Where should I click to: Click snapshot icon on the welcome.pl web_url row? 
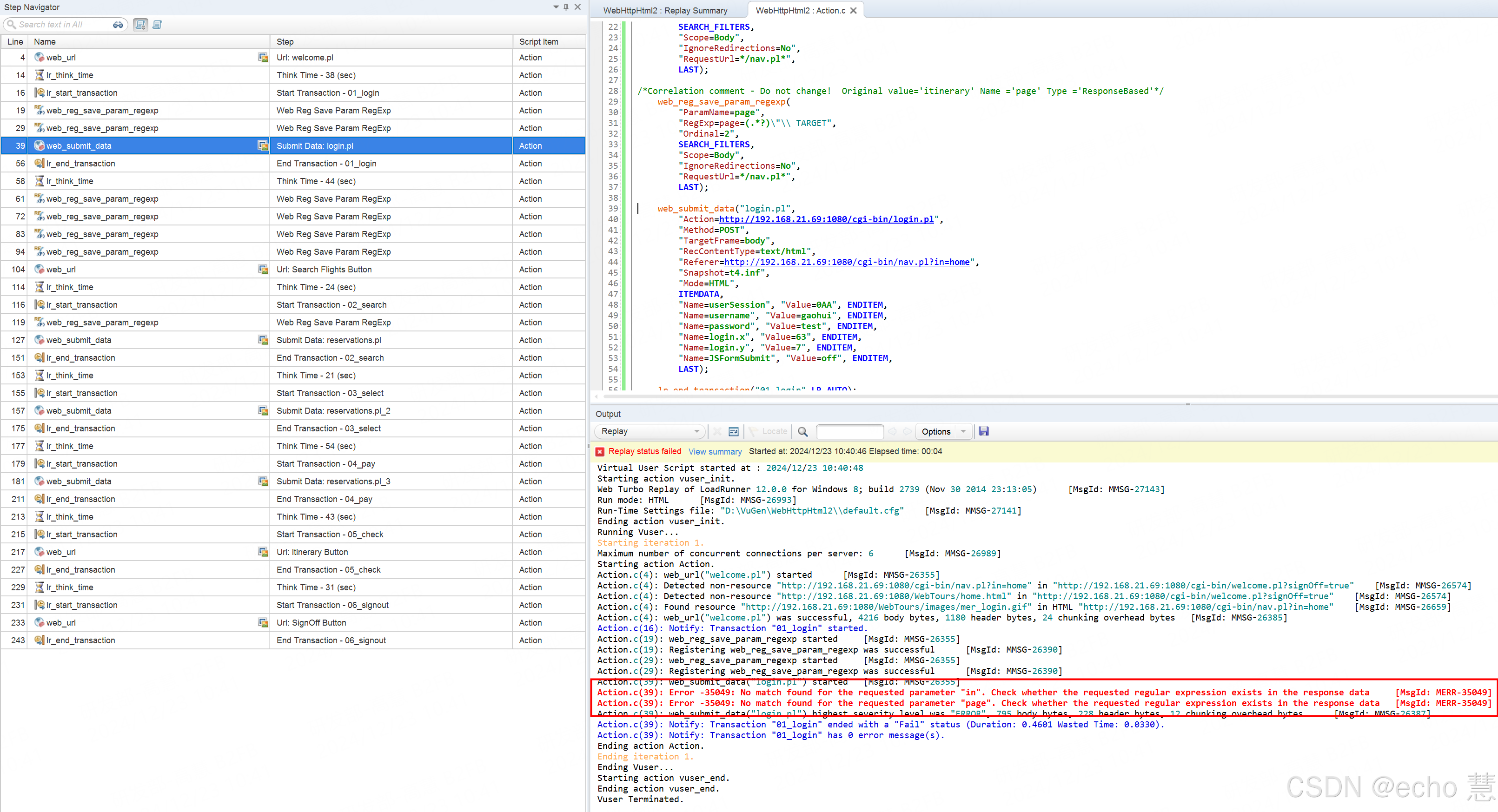263,57
